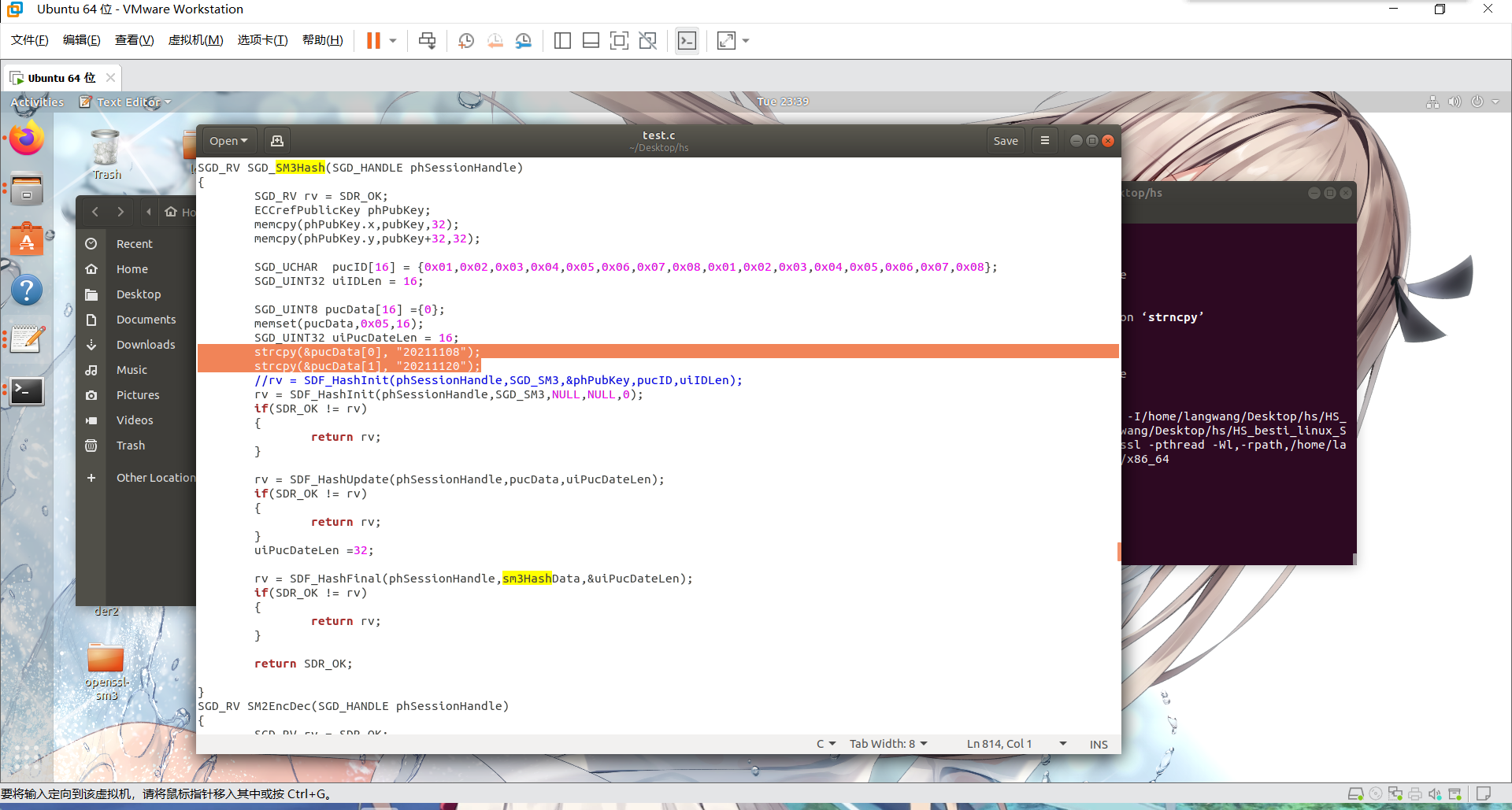
Task: Click the volume icon in Ubuntu panel
Action: (1455, 102)
